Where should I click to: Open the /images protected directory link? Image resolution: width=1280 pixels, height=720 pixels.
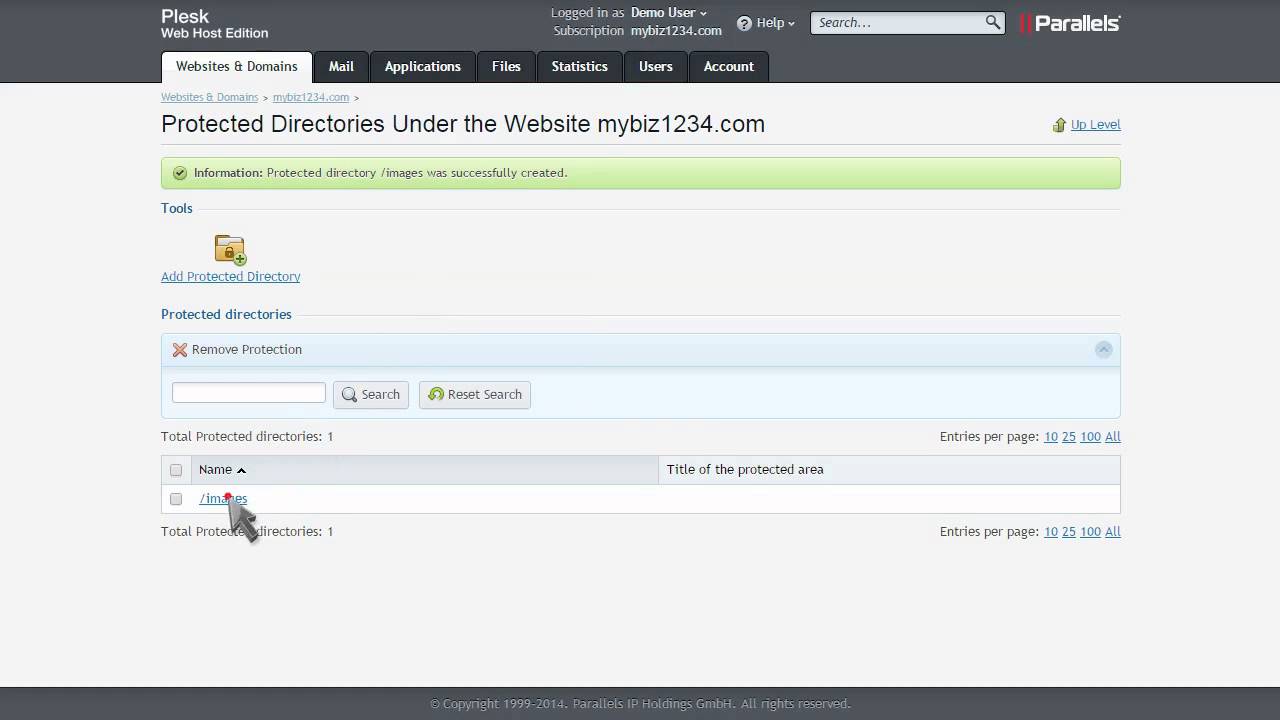tap(223, 499)
